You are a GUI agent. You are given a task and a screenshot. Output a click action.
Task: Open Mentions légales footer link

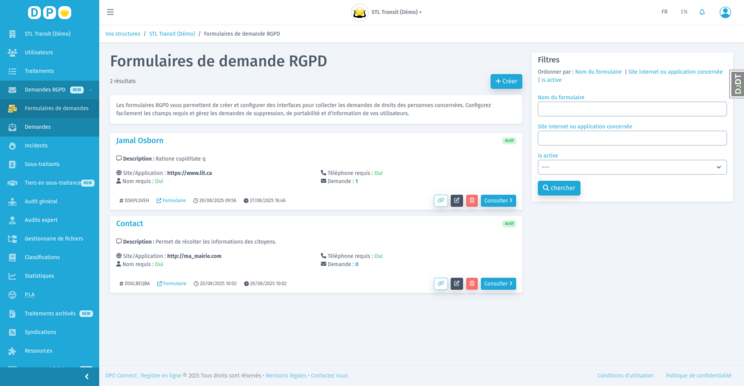point(286,376)
